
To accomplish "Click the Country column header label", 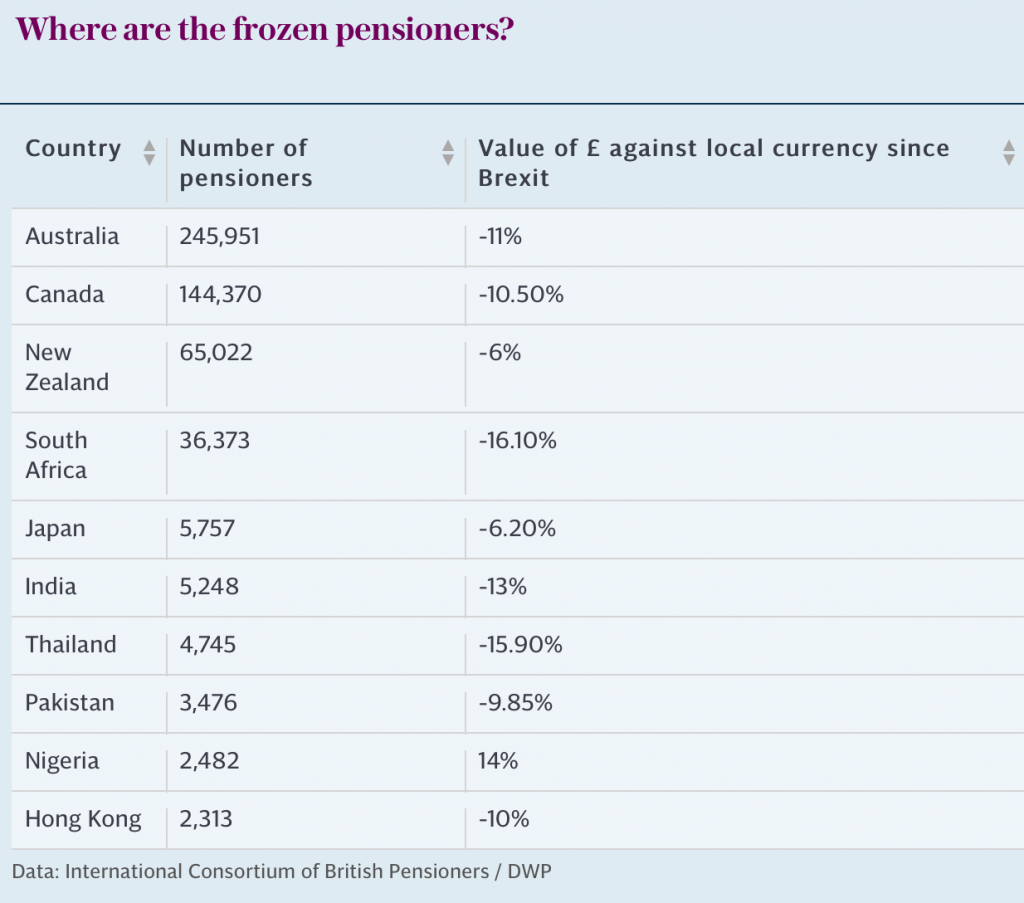I will [x=73, y=149].
